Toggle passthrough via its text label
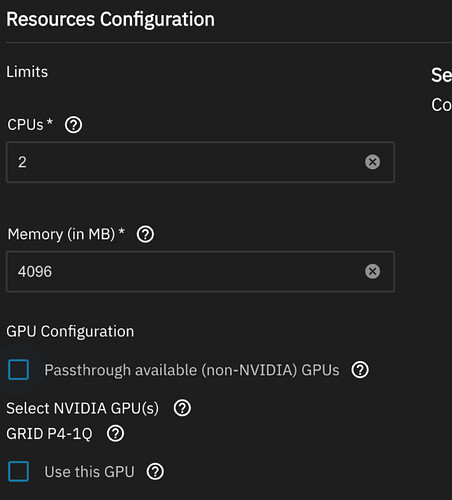The width and height of the screenshot is (452, 500). [192, 370]
